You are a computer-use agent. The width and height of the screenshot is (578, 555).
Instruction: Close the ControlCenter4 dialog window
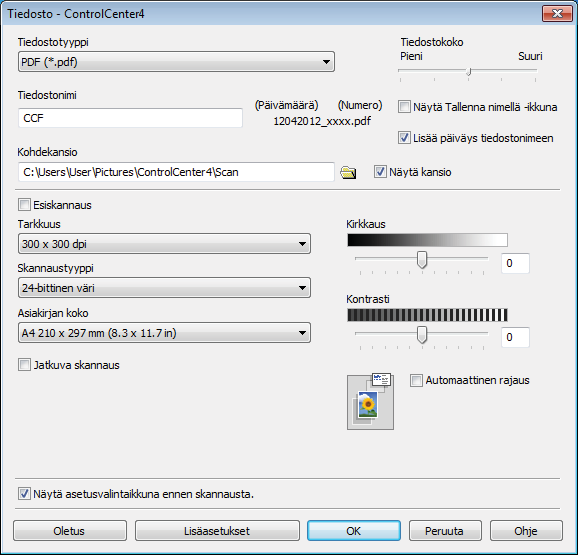click(x=557, y=14)
